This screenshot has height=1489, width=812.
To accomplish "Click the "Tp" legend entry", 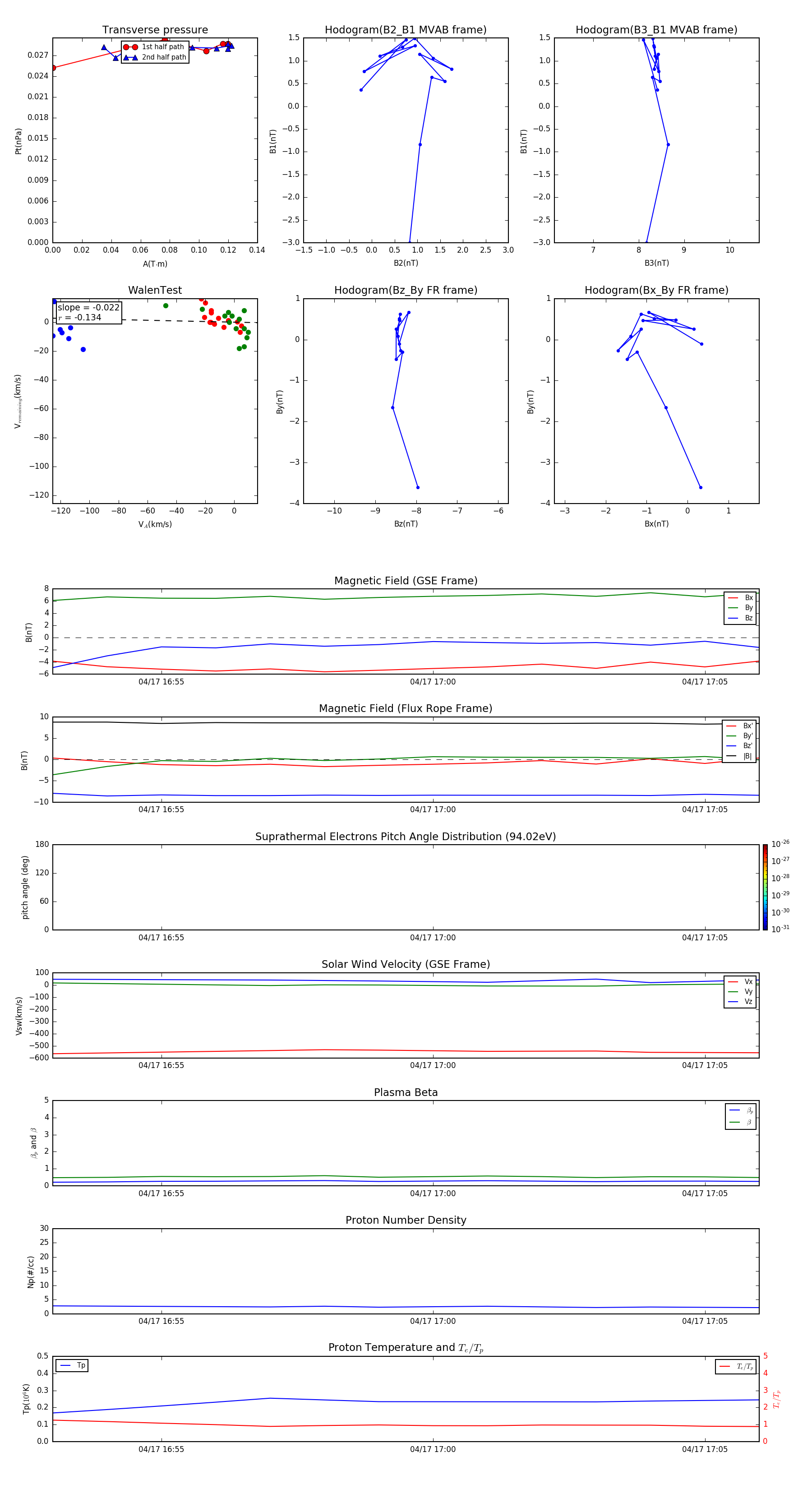I will coord(72,1365).
